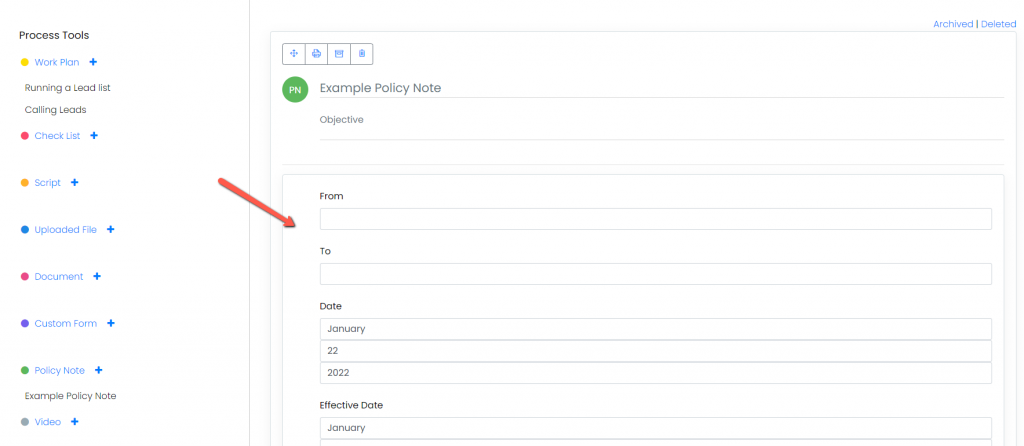Add a new Work Plan with plus icon
This screenshot has height=446, width=1024.
tap(93, 62)
